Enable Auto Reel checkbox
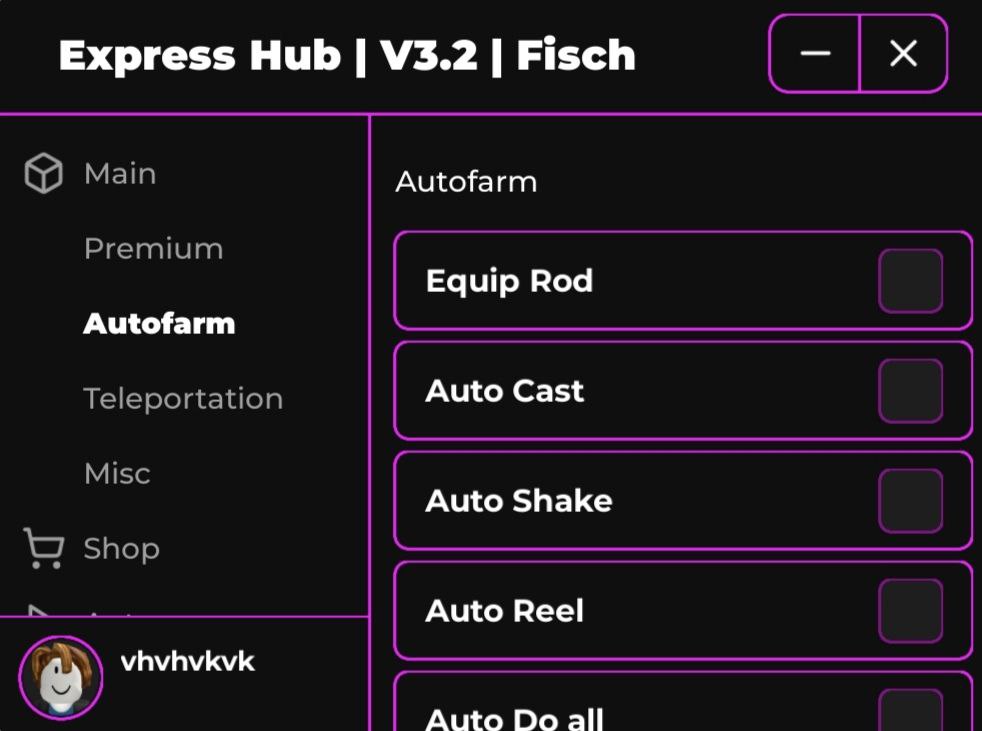The height and width of the screenshot is (731, 982). (x=910, y=611)
